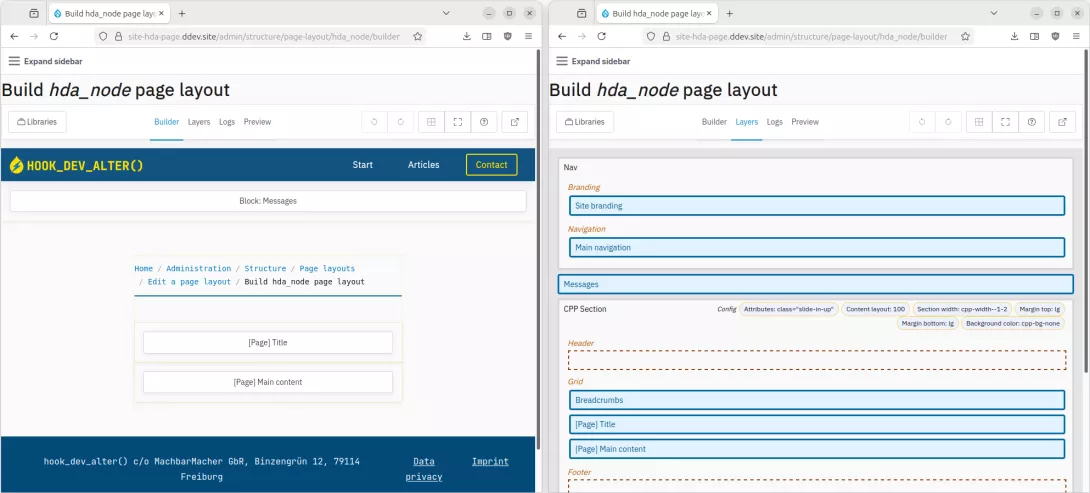Image resolution: width=1090 pixels, height=493 pixels.
Task: Select the Messages layer in the right window
Action: (x=816, y=284)
